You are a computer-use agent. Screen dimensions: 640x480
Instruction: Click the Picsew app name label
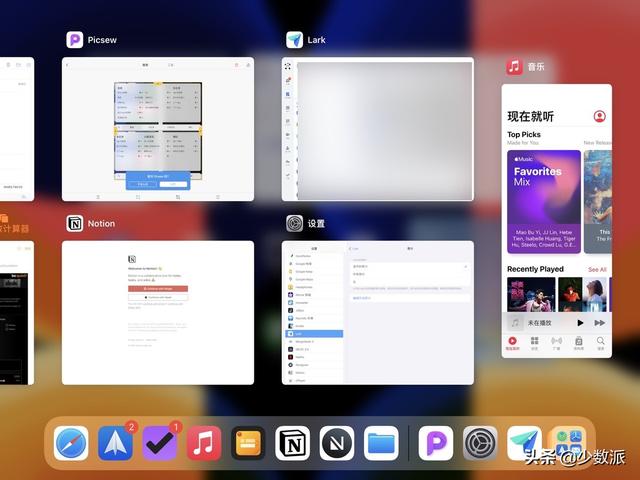[102, 40]
